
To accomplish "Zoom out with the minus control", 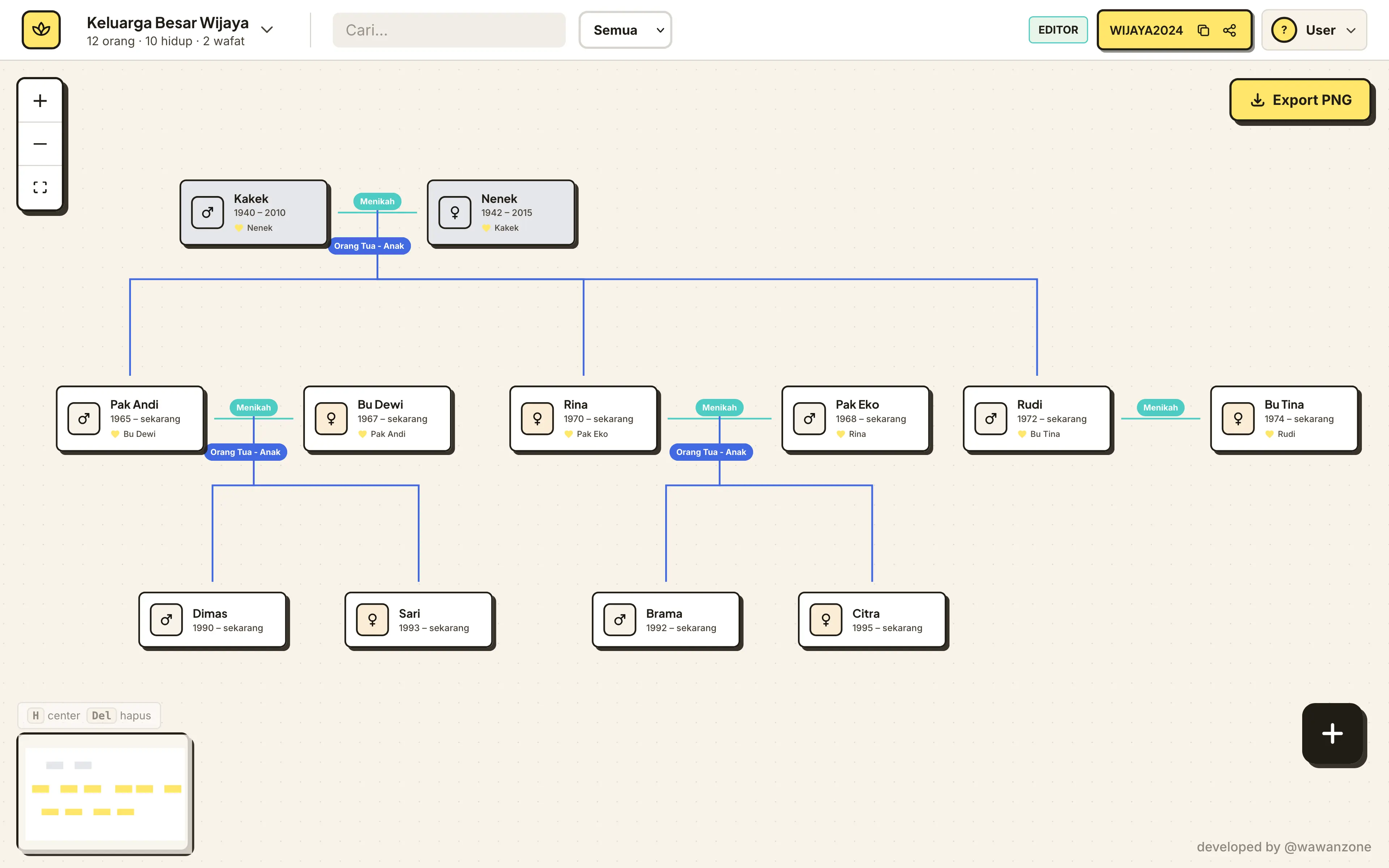I will click(x=40, y=144).
